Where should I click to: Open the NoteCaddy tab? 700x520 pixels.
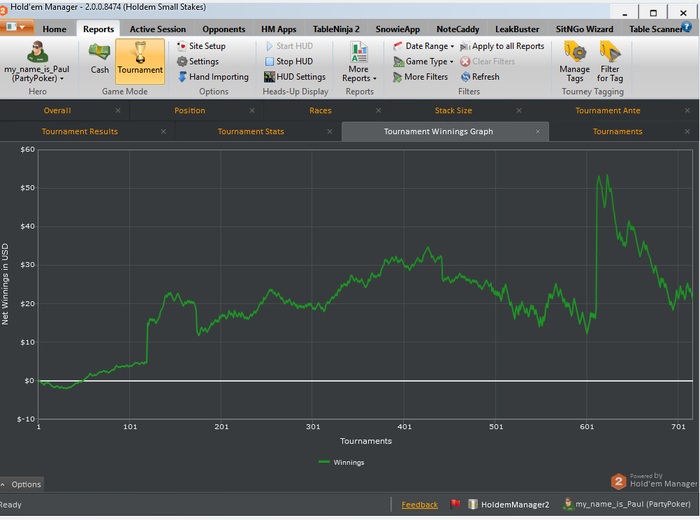pyautogui.click(x=458, y=29)
